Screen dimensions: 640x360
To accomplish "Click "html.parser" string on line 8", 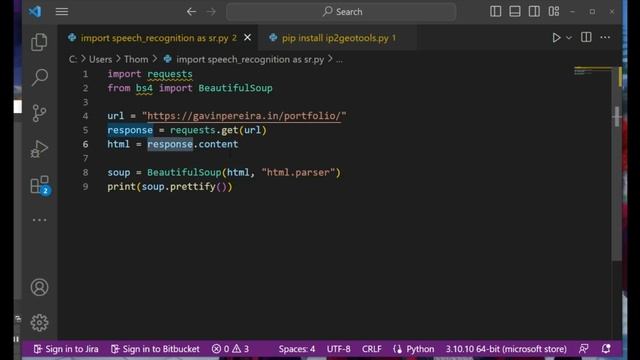I will point(298,172).
